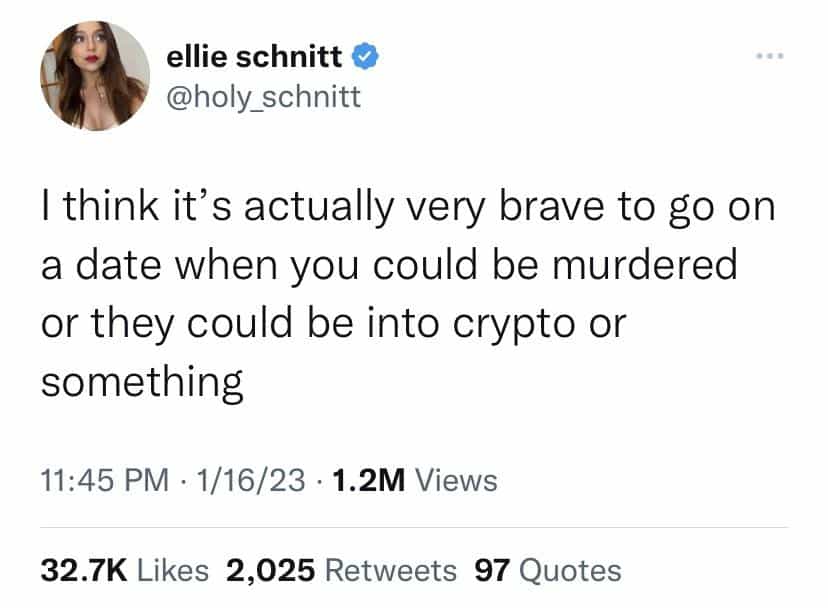Click the 32.7K like count number
The width and height of the screenshot is (828, 608).
pos(84,571)
